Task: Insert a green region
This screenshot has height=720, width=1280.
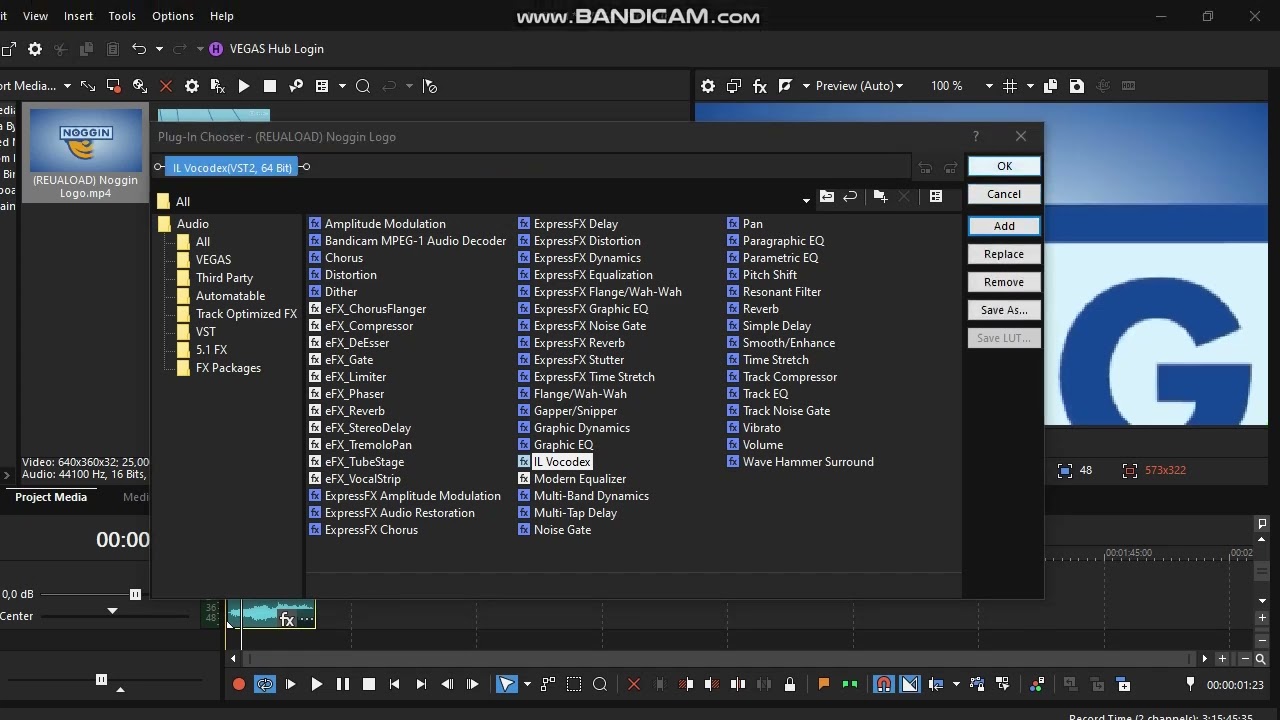Action: coord(850,684)
